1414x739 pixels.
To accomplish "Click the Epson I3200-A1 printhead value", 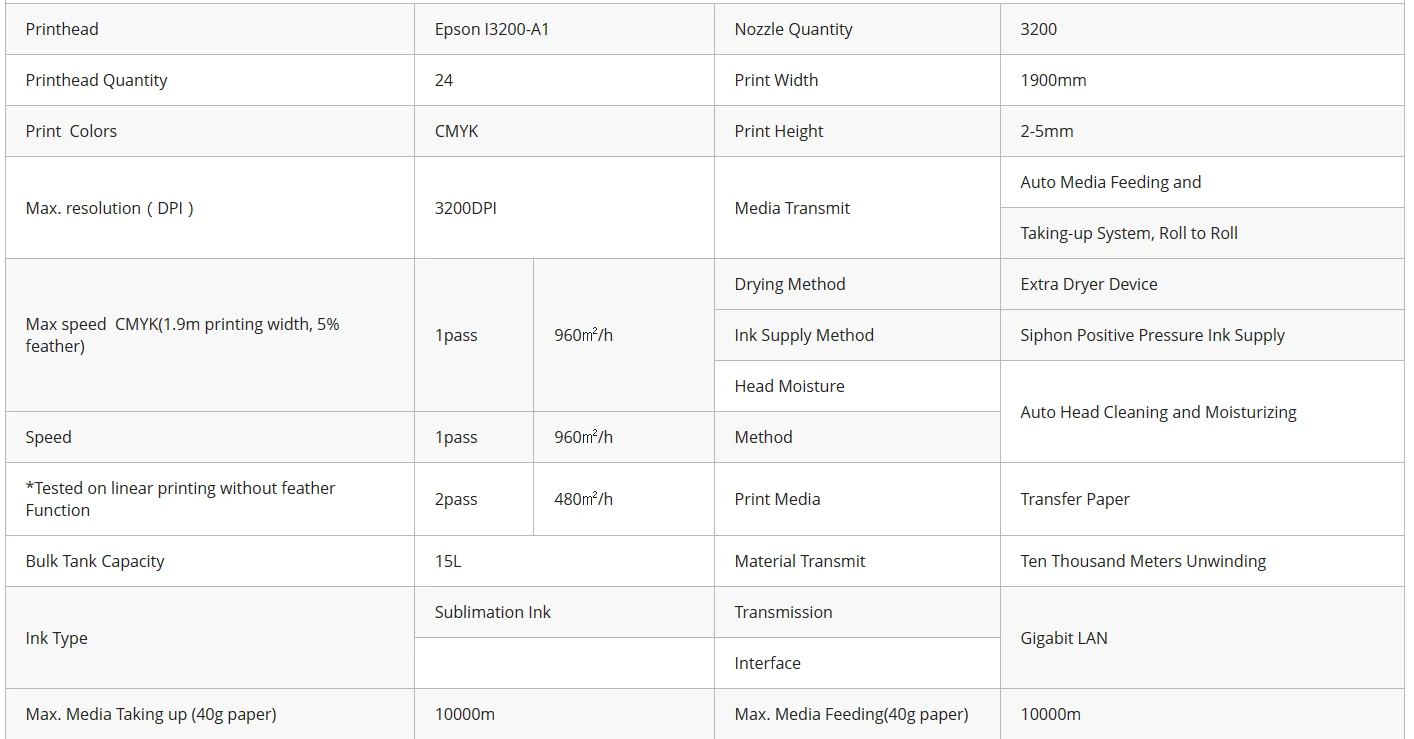I will tap(492, 29).
